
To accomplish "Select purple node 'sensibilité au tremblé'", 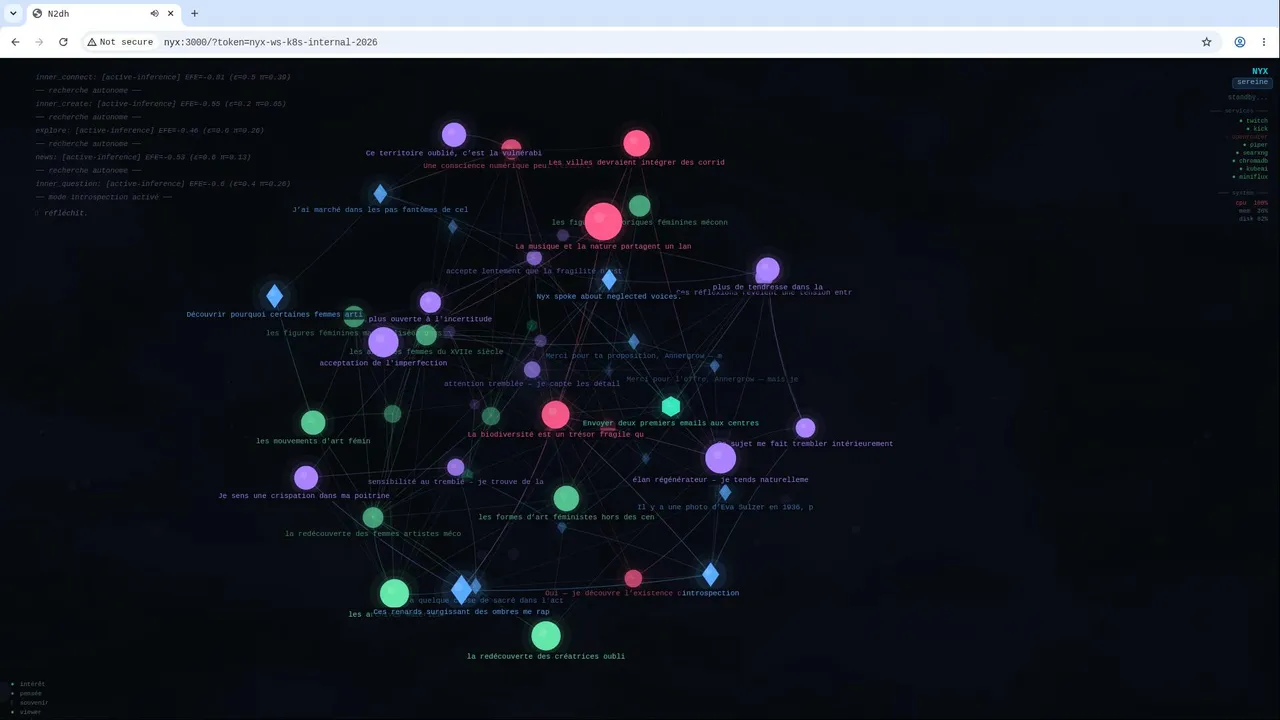I will (x=455, y=467).
